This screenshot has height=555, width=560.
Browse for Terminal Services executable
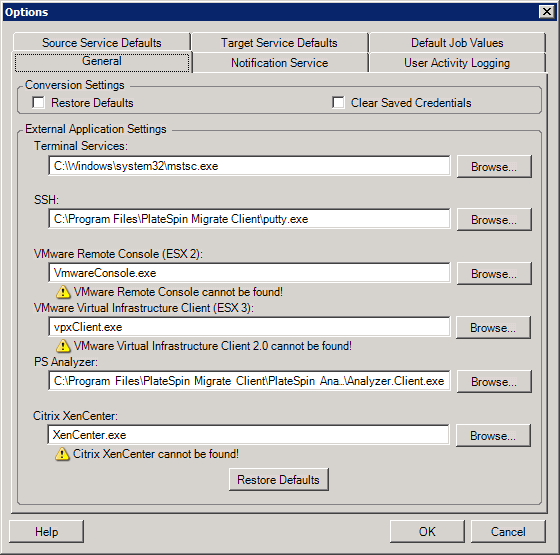point(494,166)
